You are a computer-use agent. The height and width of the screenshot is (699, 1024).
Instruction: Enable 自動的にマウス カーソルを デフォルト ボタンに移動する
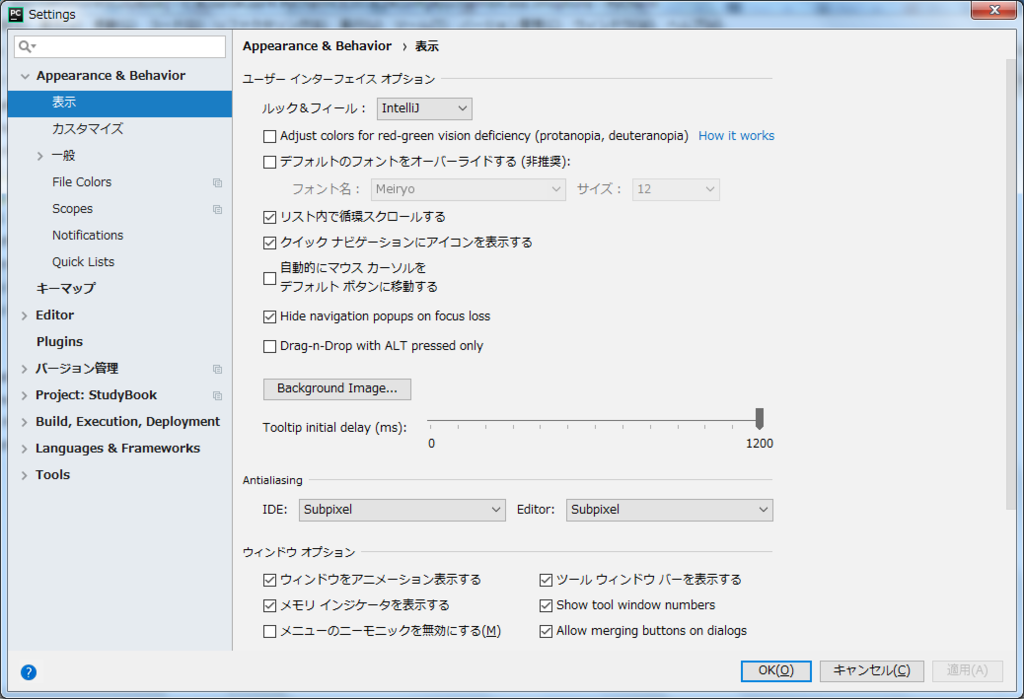[x=269, y=278]
